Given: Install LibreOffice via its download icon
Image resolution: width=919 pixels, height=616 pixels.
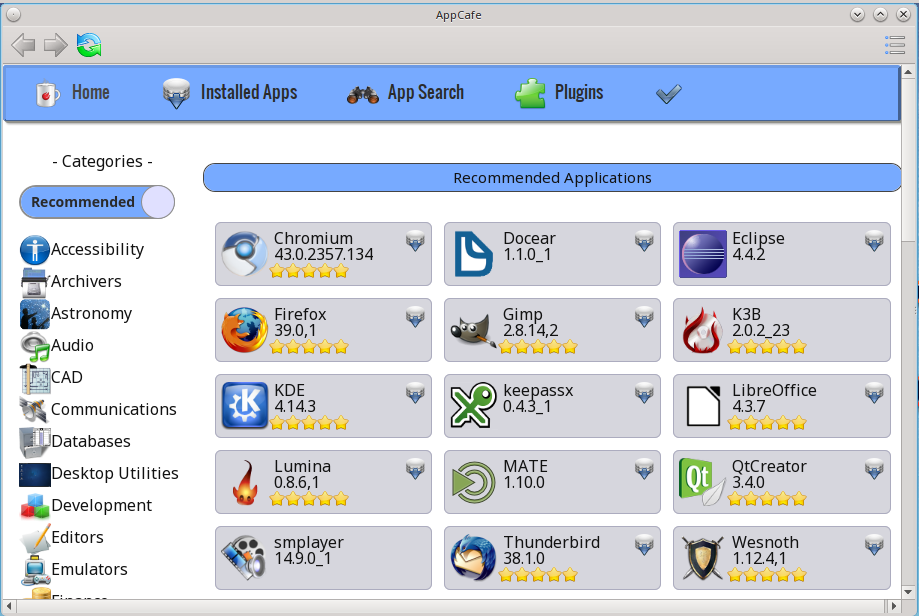Looking at the screenshot, I should (x=874, y=393).
